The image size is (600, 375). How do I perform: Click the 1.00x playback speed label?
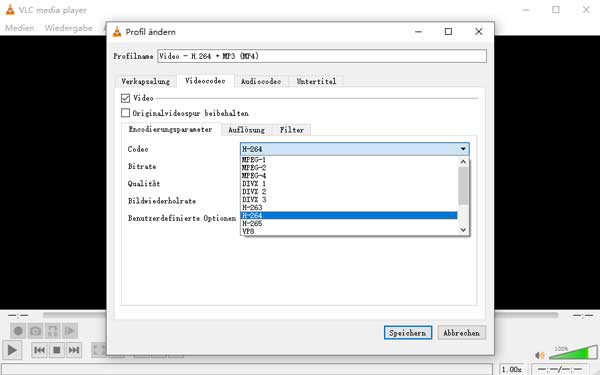(512, 369)
